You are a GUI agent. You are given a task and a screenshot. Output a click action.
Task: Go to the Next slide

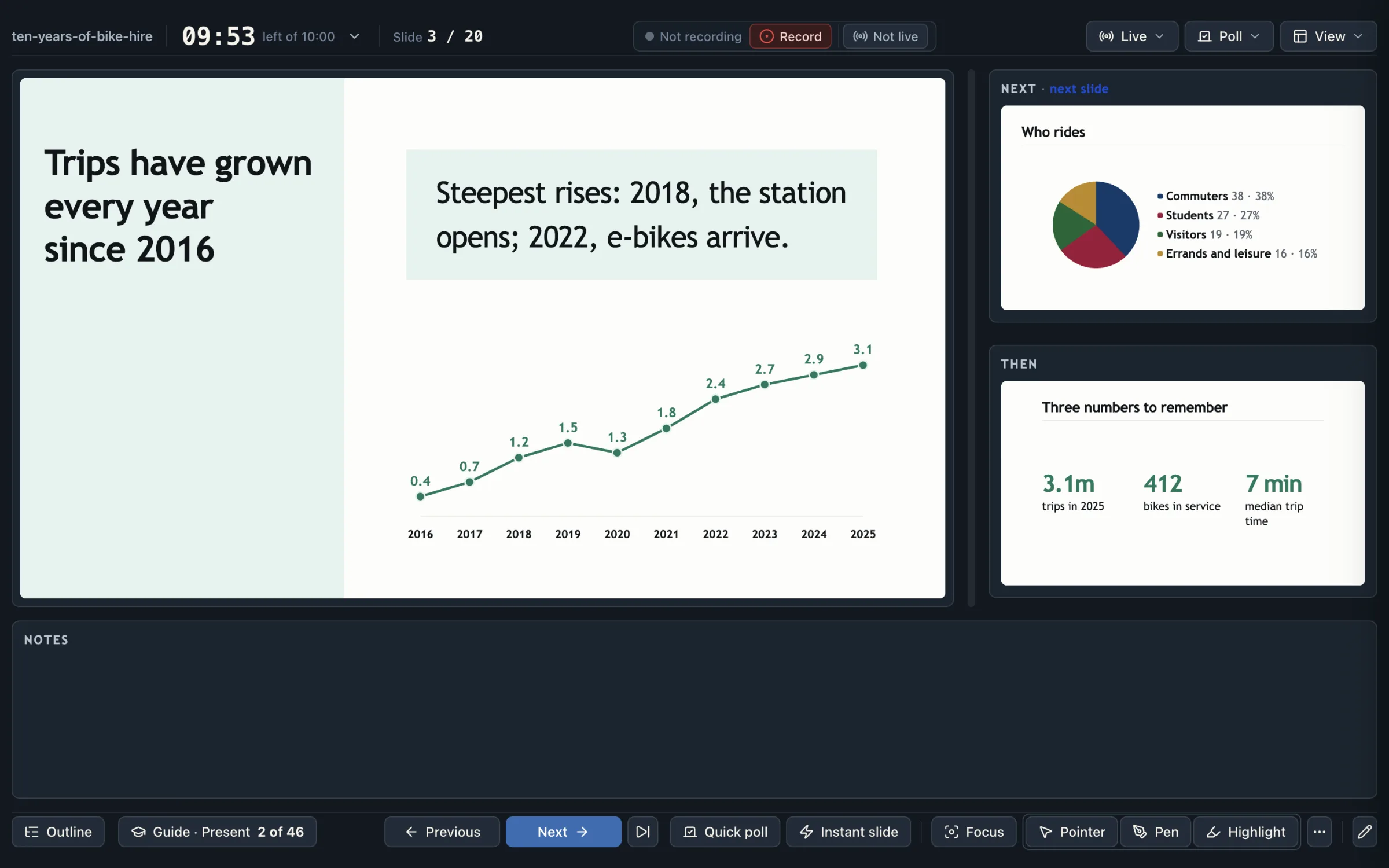coord(563,832)
